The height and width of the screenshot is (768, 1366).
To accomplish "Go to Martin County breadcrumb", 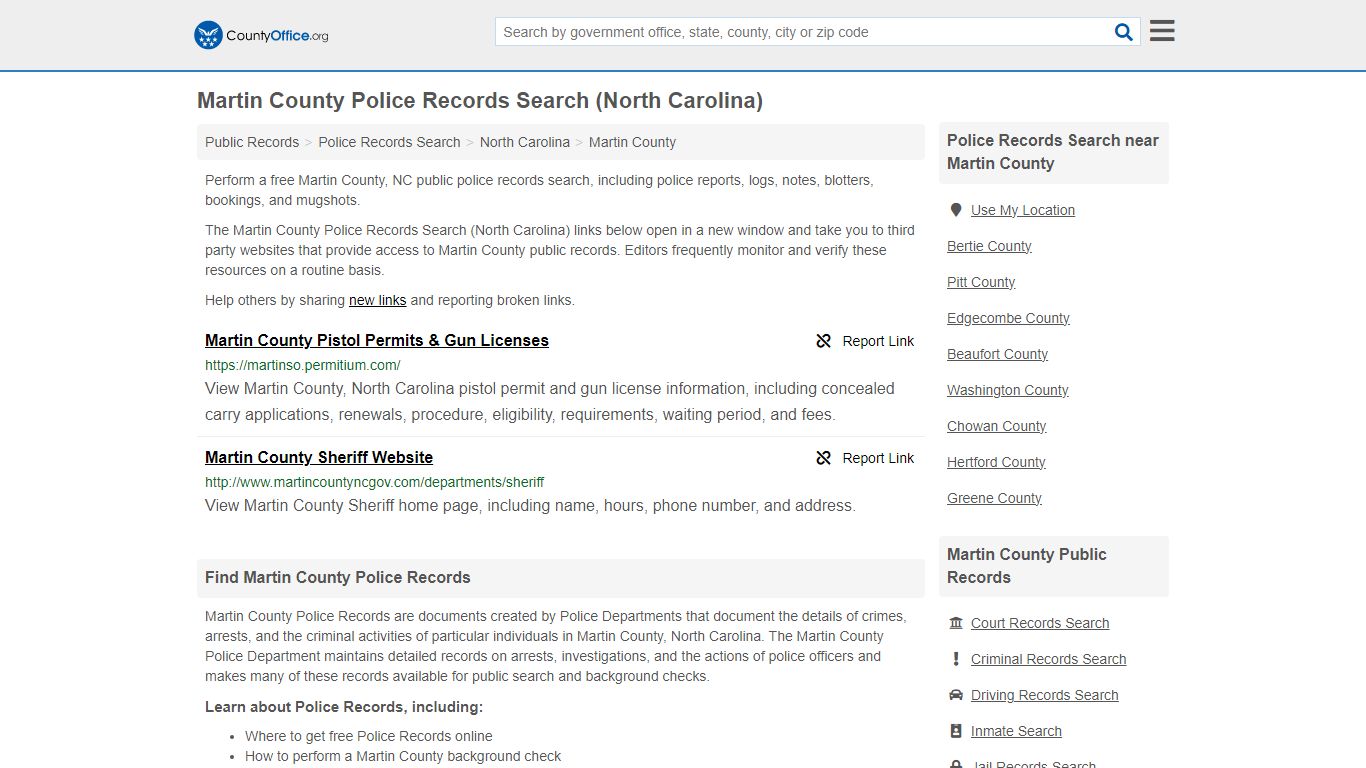I will pyautogui.click(x=632, y=142).
